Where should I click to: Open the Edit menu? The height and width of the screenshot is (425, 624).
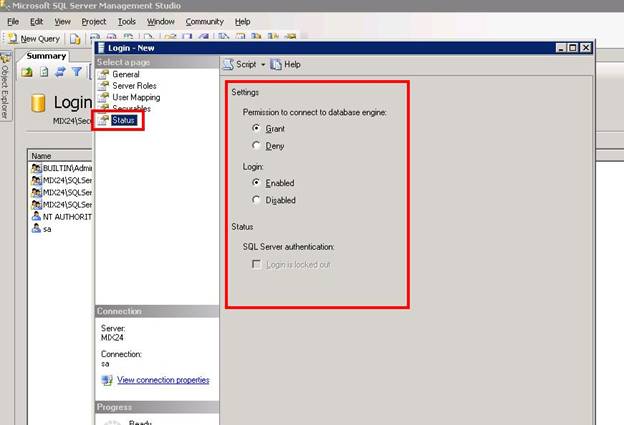(37, 21)
